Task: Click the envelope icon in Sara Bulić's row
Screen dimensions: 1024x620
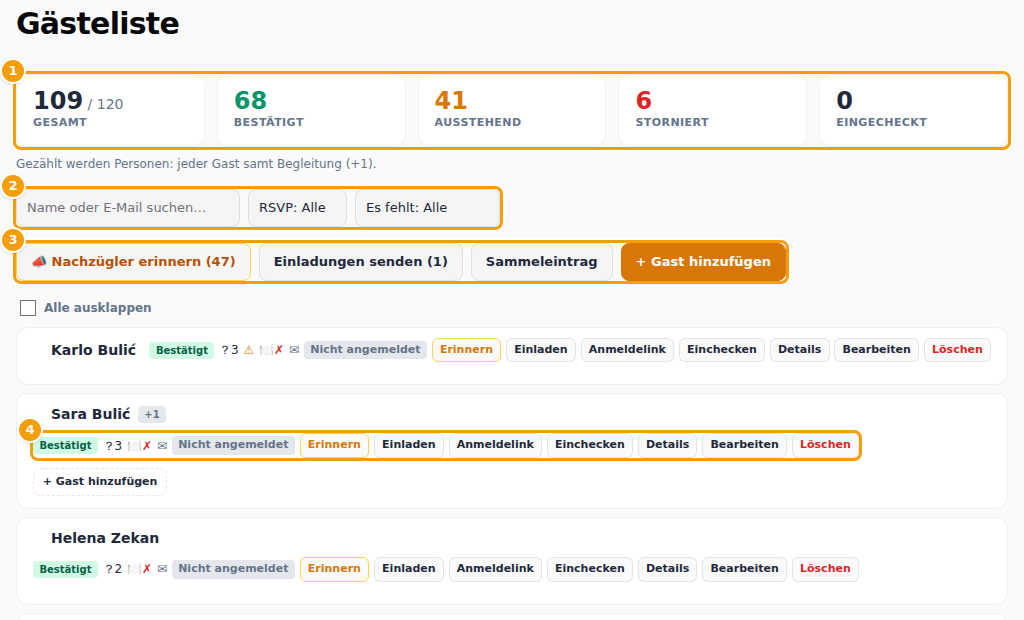Action: point(163,446)
